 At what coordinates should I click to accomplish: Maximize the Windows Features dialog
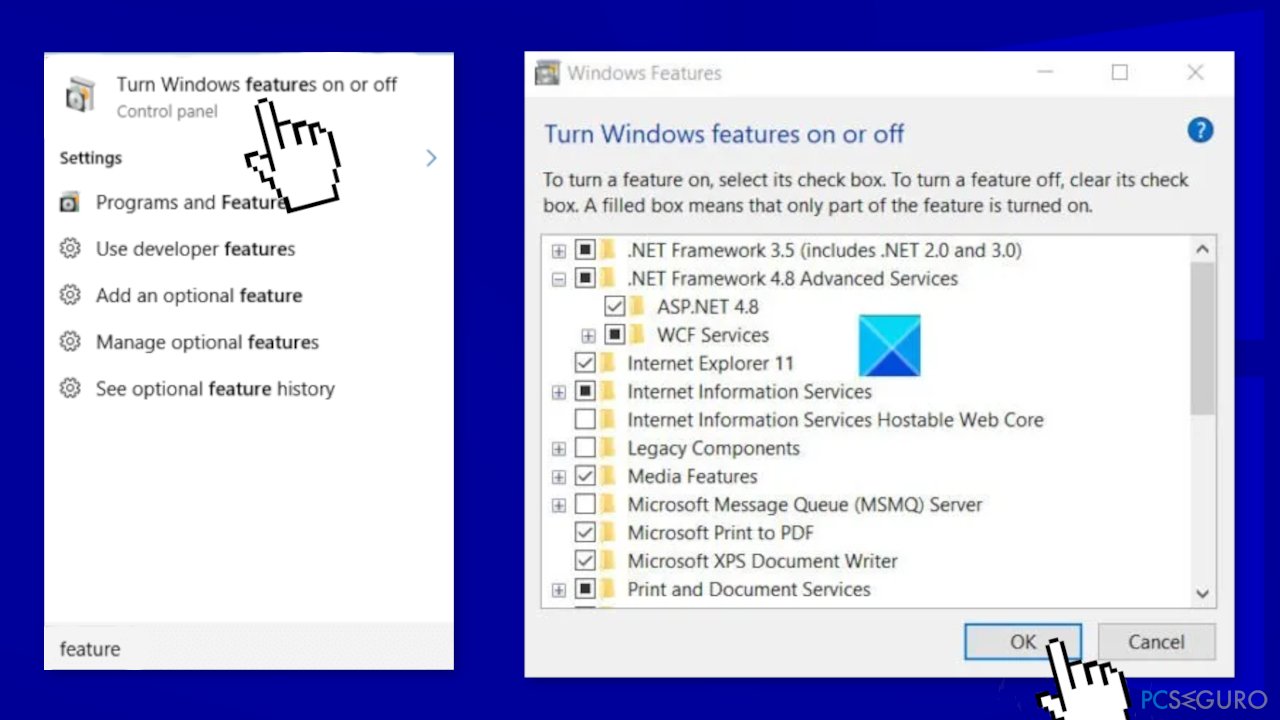pos(1120,73)
